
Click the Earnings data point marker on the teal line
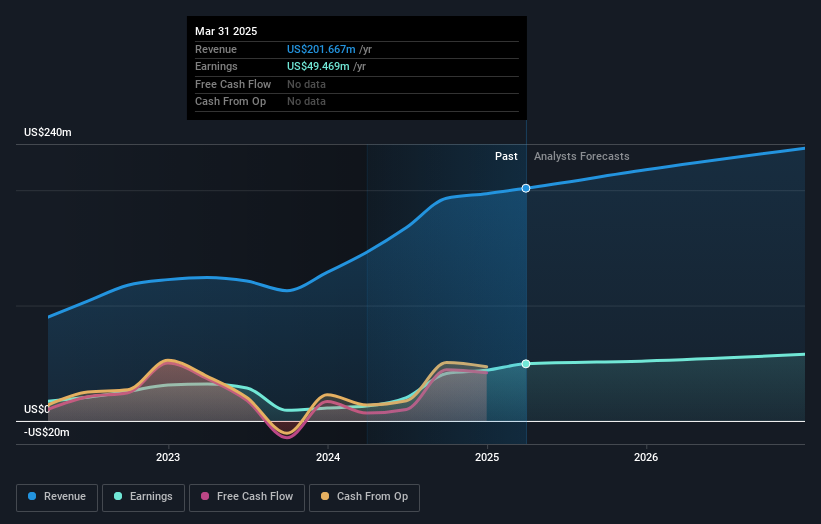(526, 364)
